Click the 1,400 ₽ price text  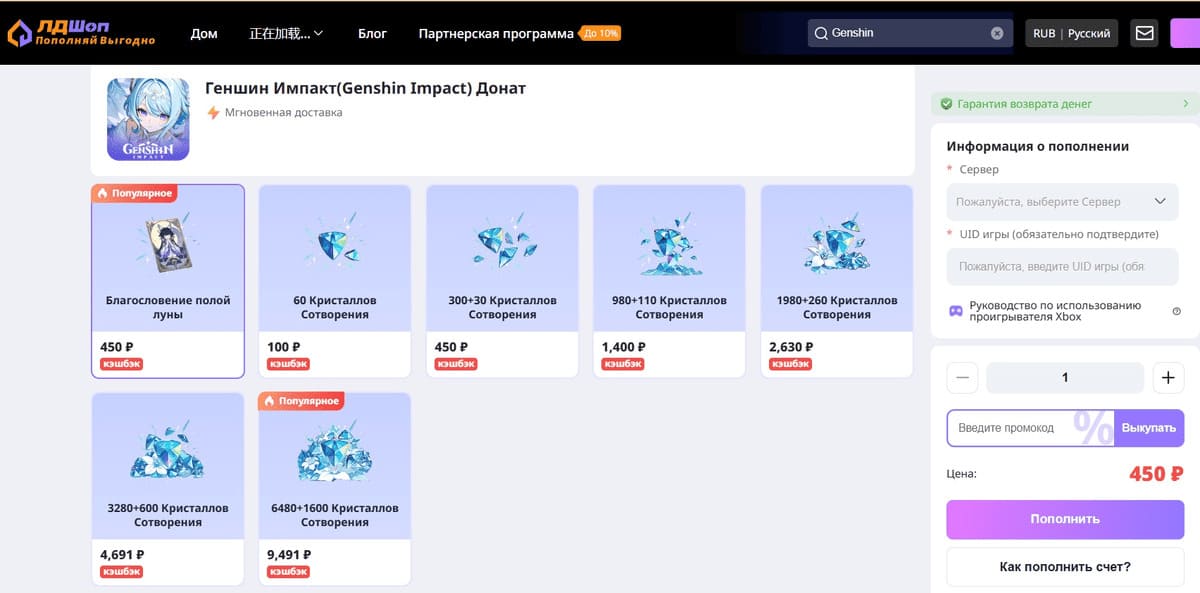[623, 347]
